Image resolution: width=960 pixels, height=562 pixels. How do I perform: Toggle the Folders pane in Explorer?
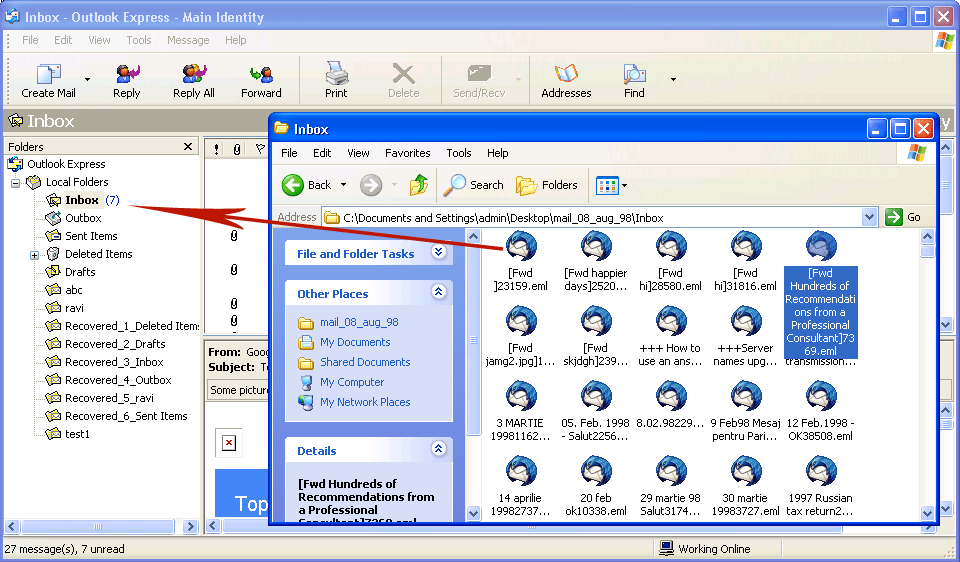point(547,185)
